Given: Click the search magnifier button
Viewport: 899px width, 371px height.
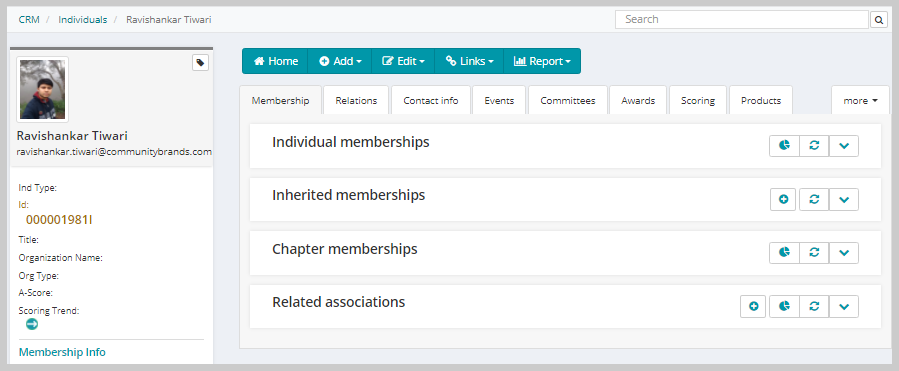Looking at the screenshot, I should [x=878, y=20].
